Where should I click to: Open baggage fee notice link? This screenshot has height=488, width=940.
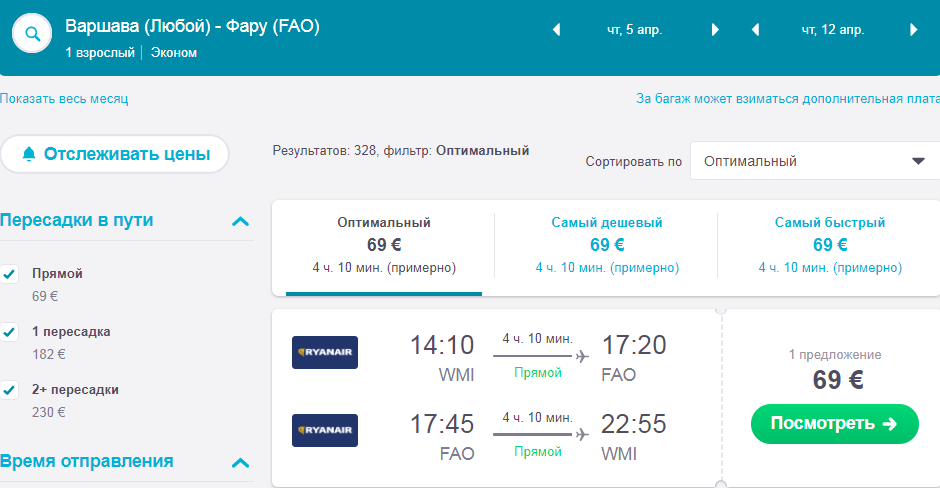coord(787,99)
